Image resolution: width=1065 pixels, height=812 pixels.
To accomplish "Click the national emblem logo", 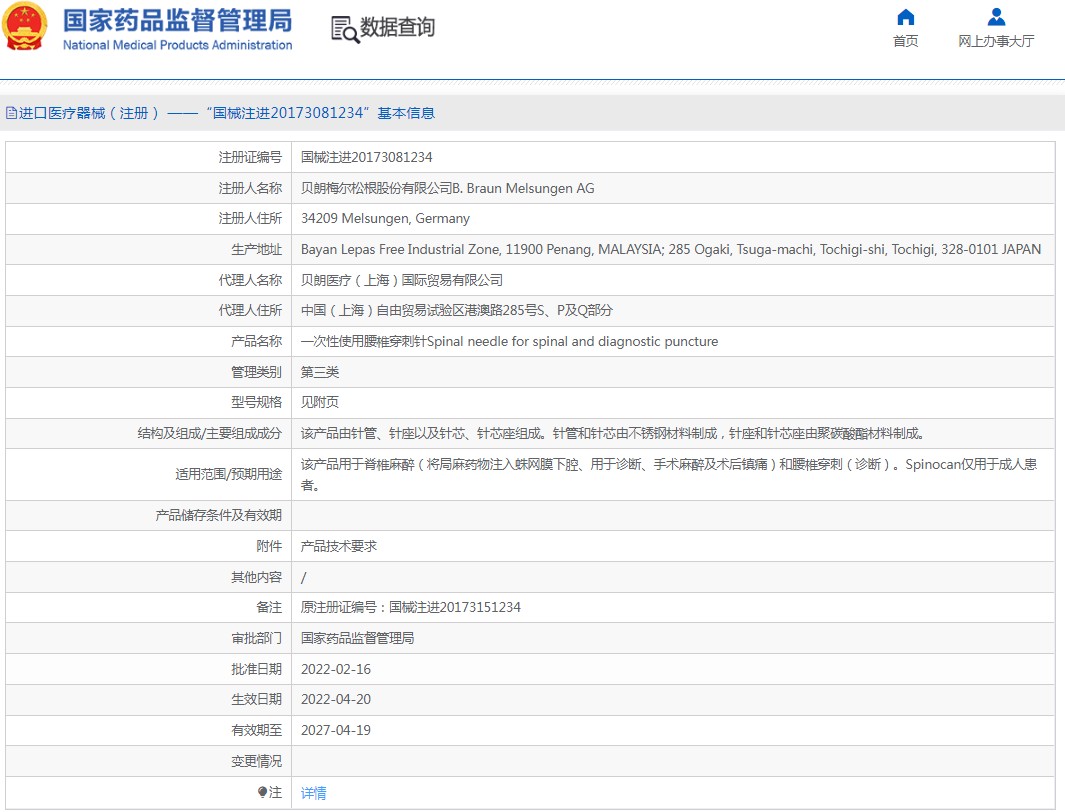I will [x=26, y=28].
